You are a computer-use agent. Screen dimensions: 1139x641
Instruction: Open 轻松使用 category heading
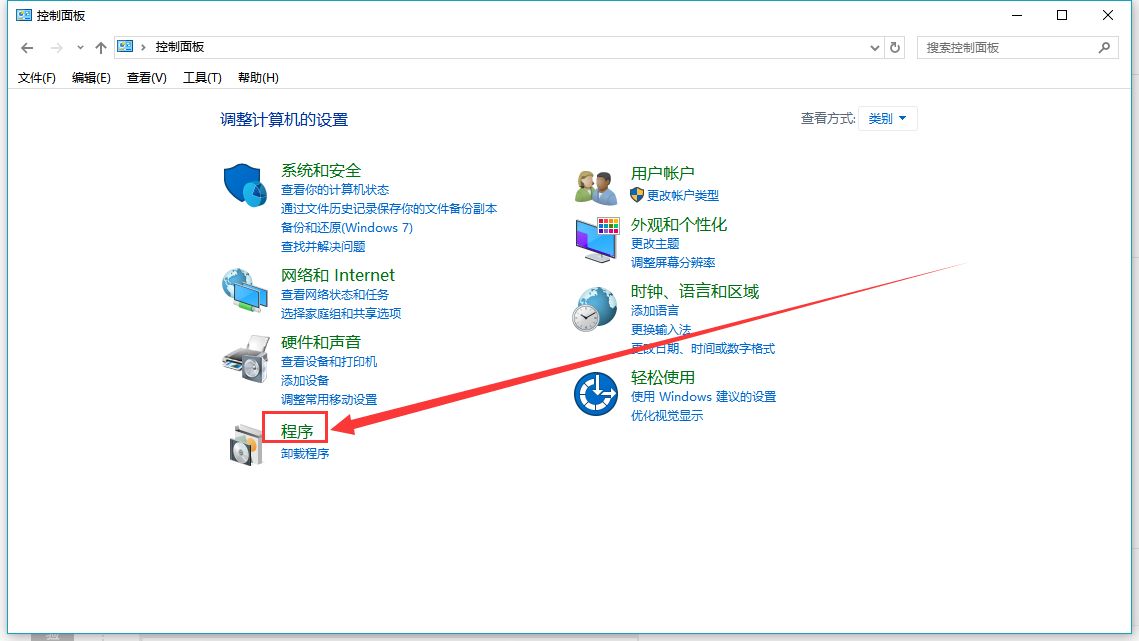662,378
